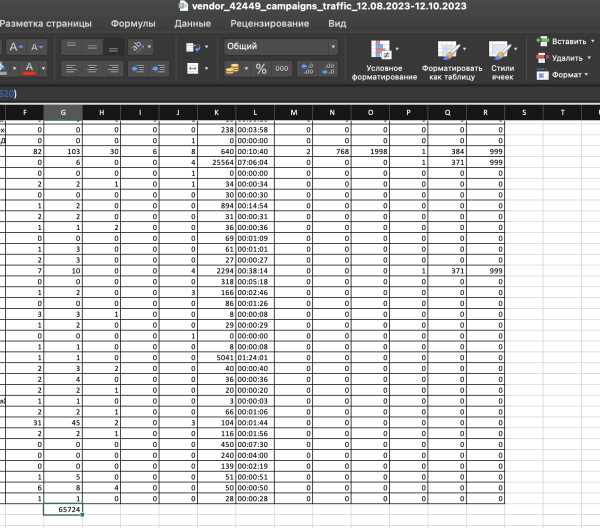Toggle center horizontal alignment
Viewport: 600px width, 528px height.
point(92,69)
